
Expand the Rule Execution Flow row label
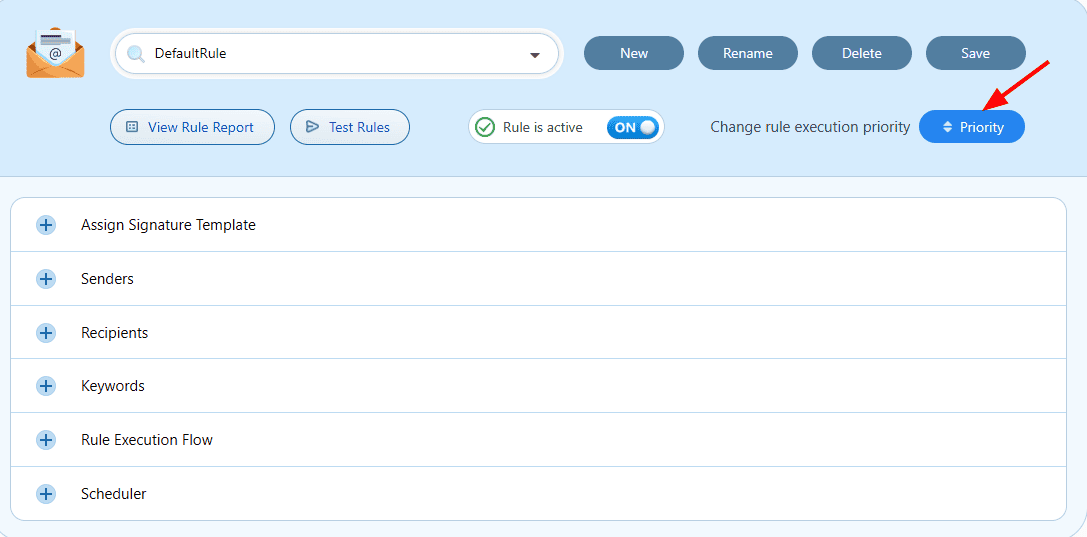(147, 440)
